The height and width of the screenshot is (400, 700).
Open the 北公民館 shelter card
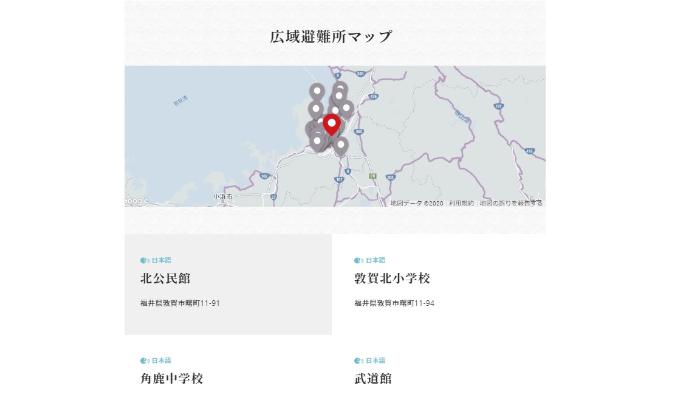228,284
